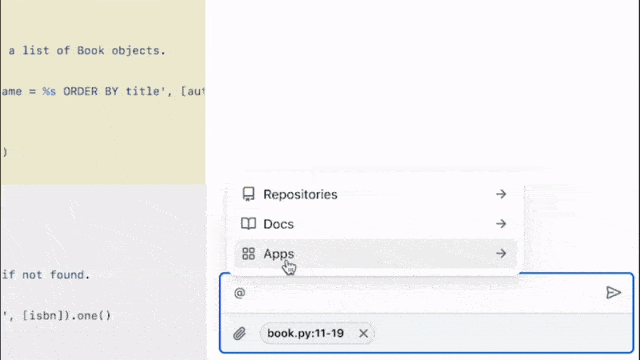Expand Repositories submenu via its arrow
640x360 pixels.
[x=501, y=194]
